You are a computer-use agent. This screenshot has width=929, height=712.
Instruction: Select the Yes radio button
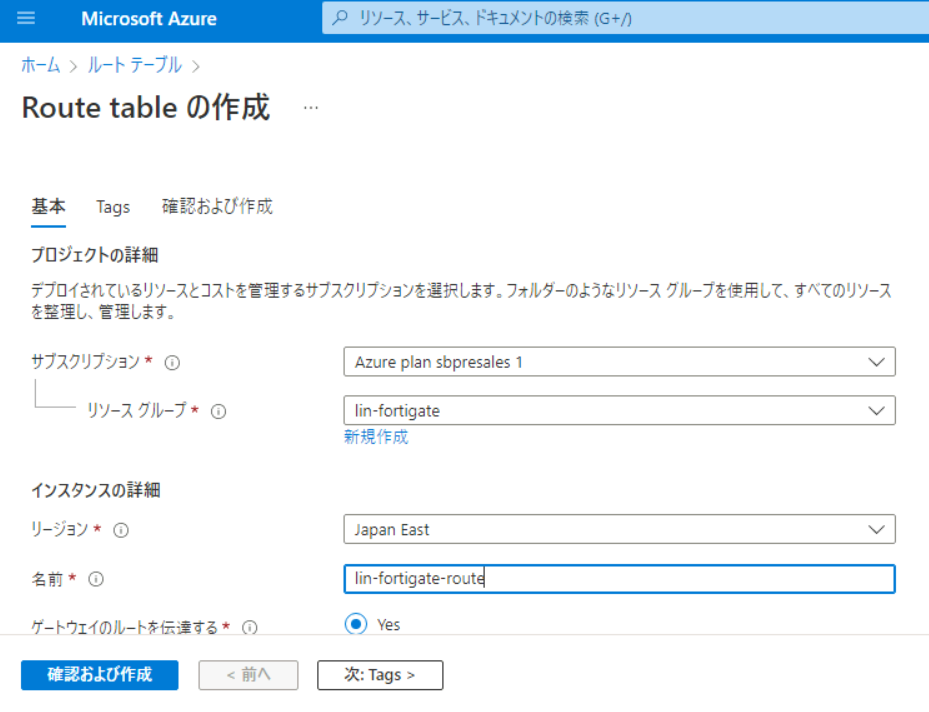[x=356, y=624]
